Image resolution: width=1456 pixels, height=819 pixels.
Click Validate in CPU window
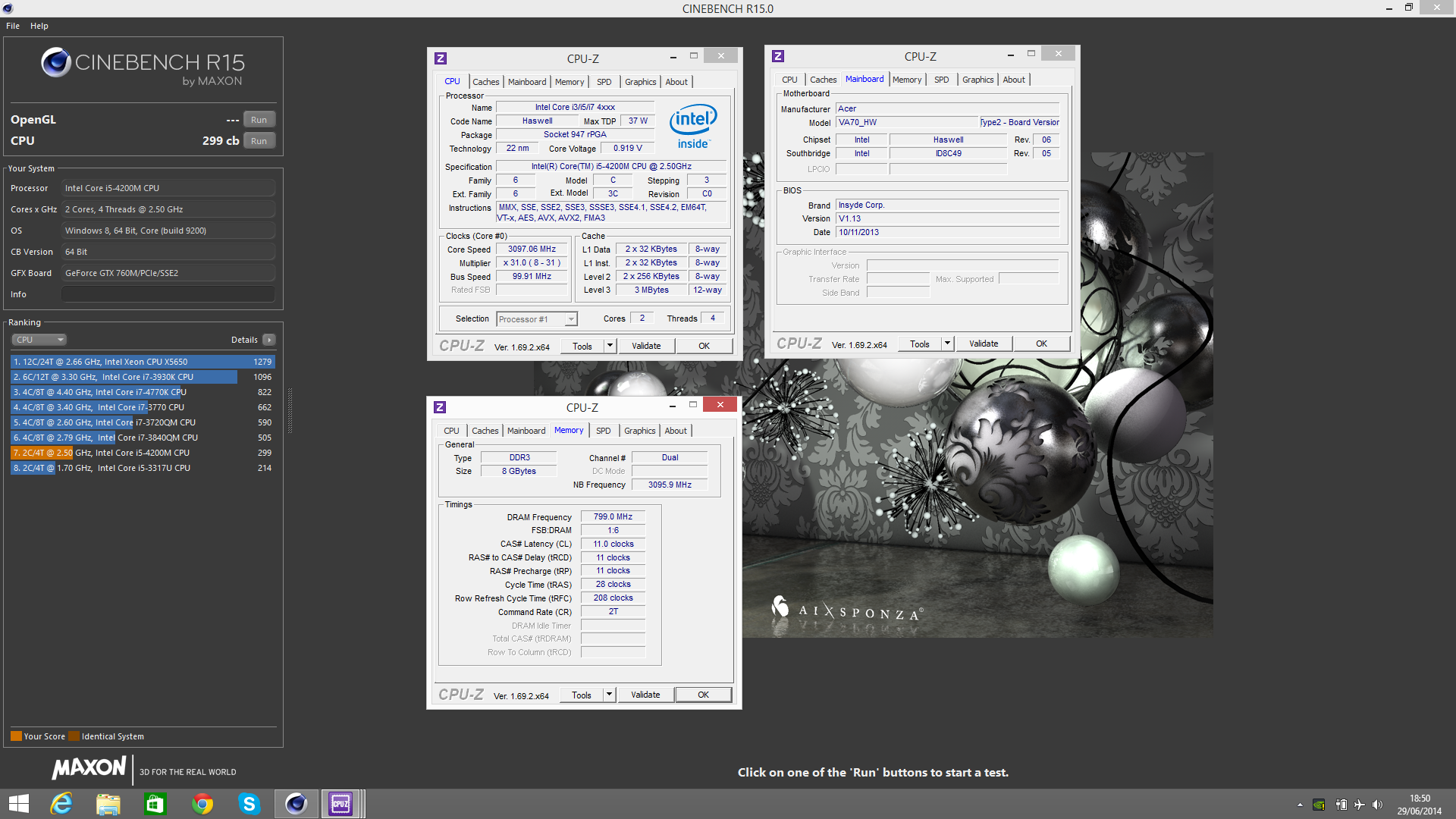click(x=646, y=346)
